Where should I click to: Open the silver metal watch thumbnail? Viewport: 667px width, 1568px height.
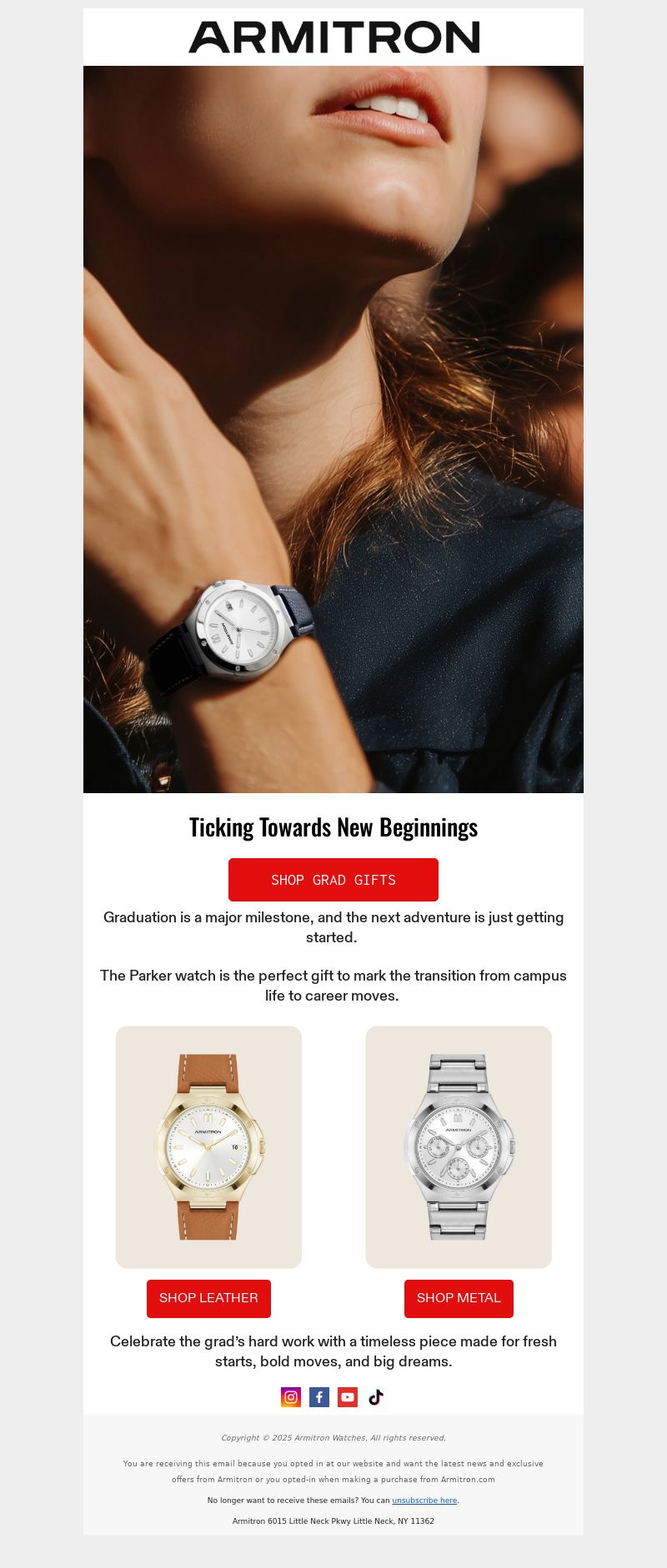(459, 1147)
